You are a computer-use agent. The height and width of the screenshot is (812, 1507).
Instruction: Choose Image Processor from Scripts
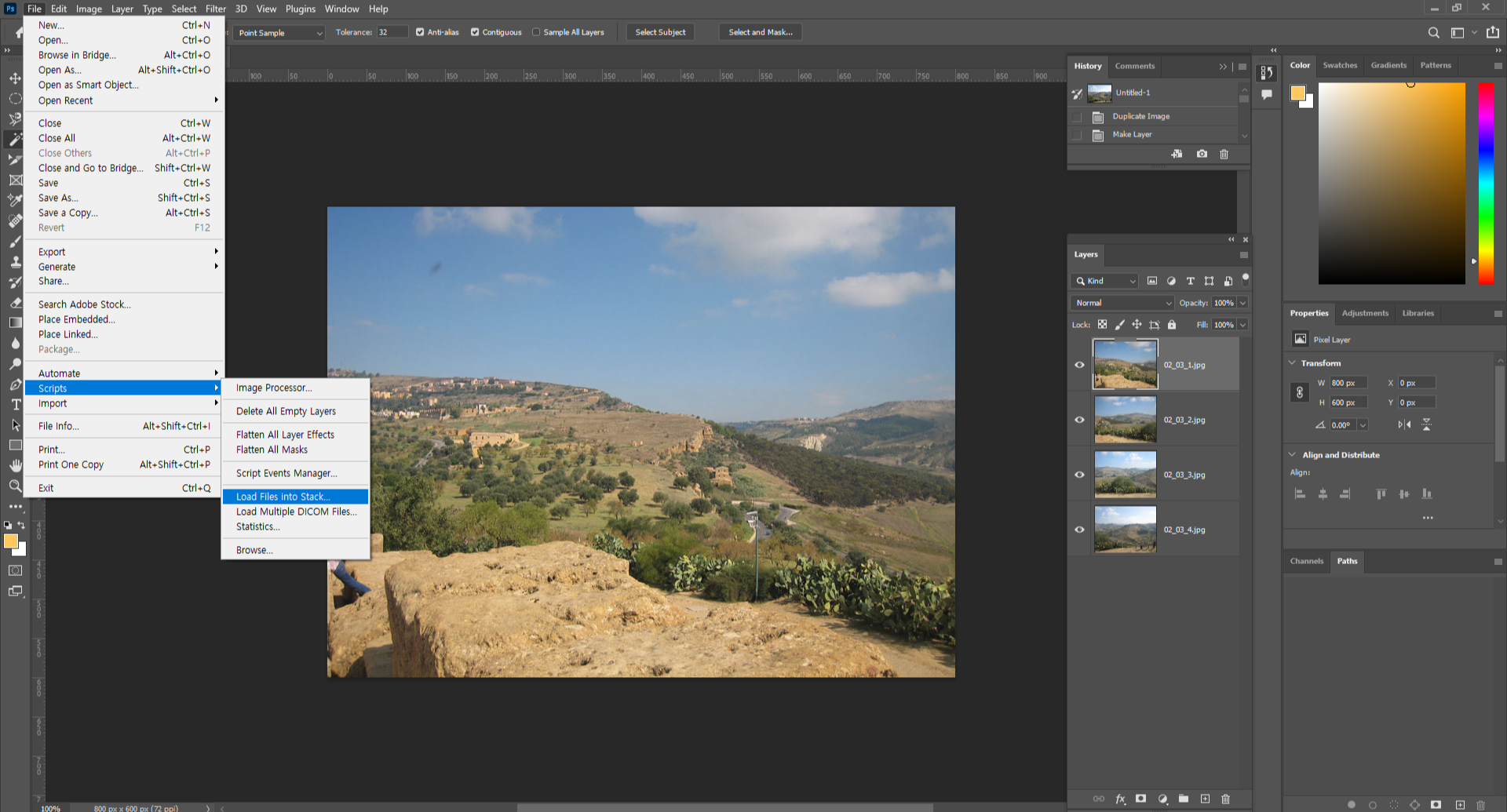point(295,388)
